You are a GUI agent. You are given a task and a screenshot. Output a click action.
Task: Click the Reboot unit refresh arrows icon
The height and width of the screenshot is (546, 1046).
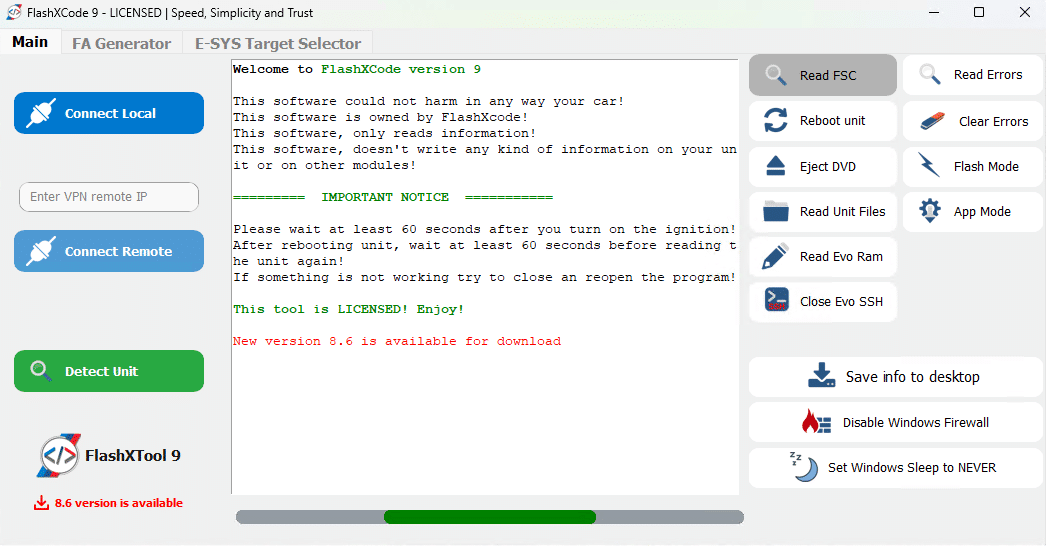(x=776, y=121)
